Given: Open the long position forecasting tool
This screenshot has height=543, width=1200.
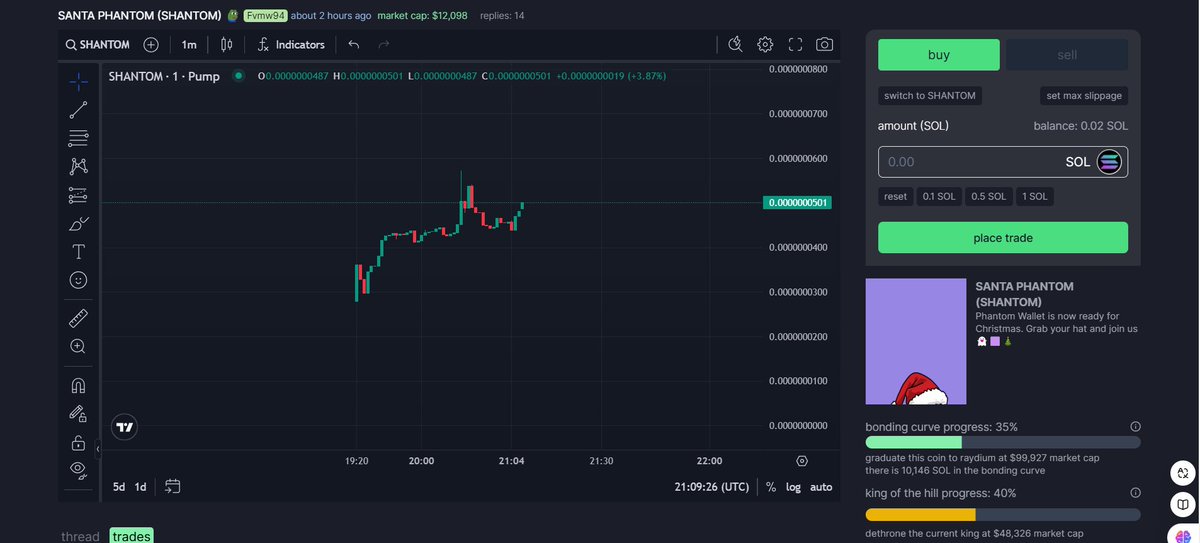Looking at the screenshot, I should 78,195.
